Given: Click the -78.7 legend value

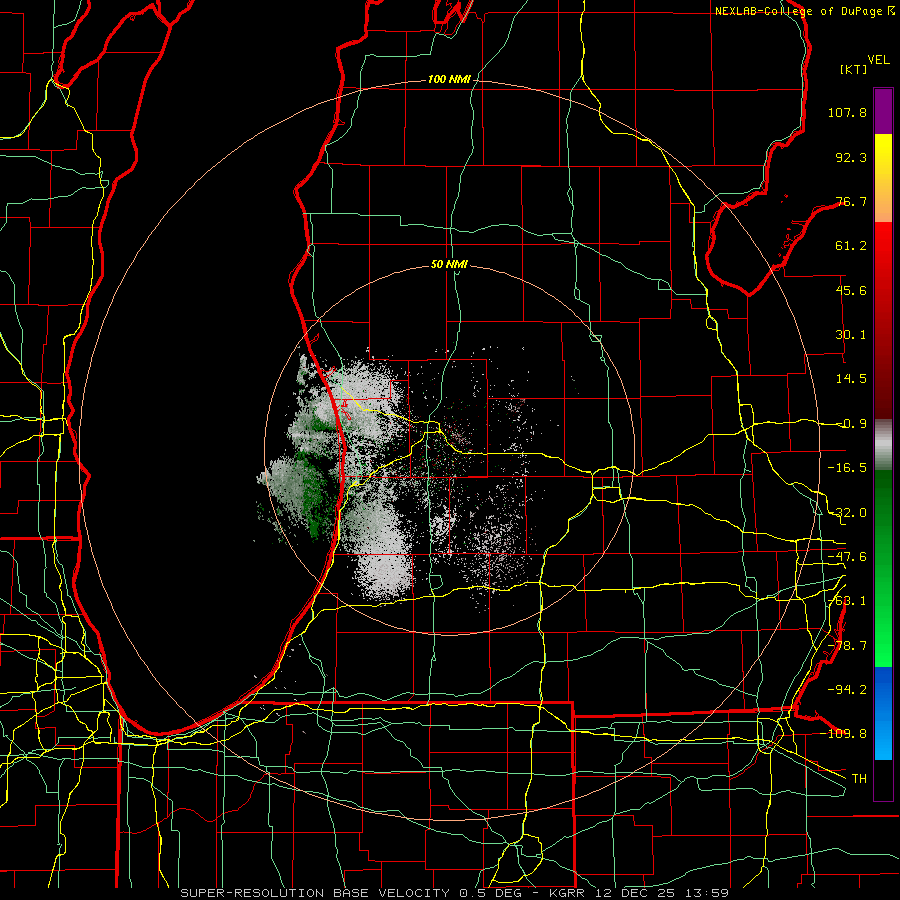Looking at the screenshot, I should (x=847, y=646).
